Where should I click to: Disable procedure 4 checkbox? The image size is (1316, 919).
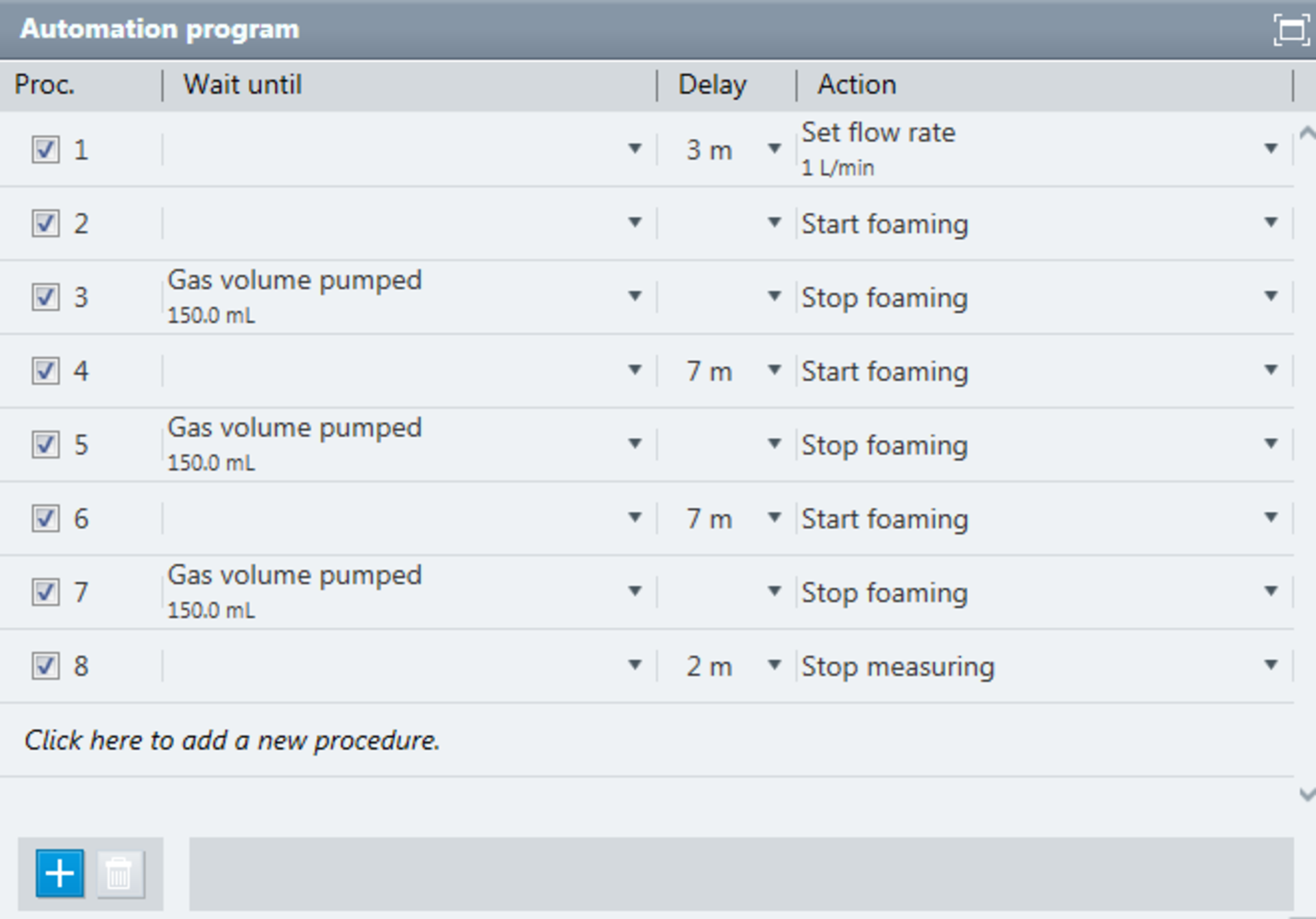[x=45, y=371]
